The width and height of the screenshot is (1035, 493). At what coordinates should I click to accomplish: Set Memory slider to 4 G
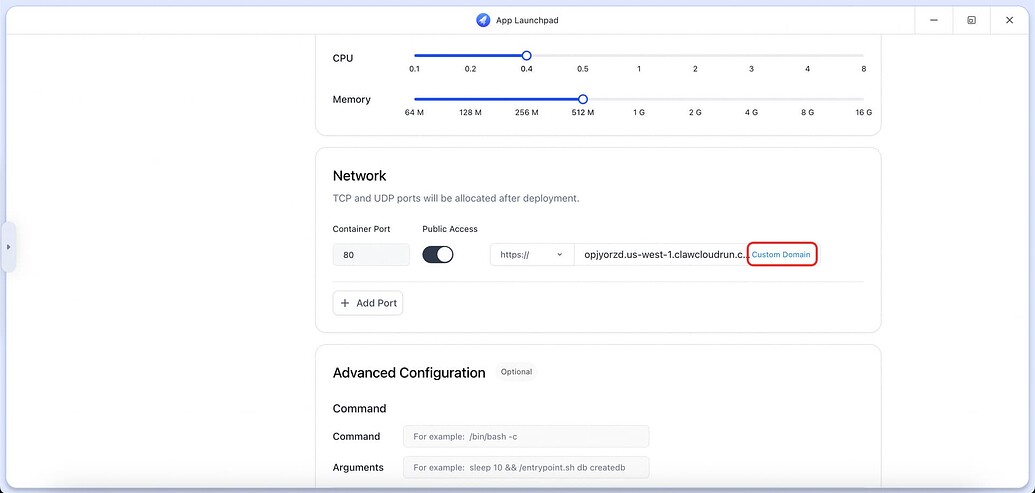coord(751,99)
